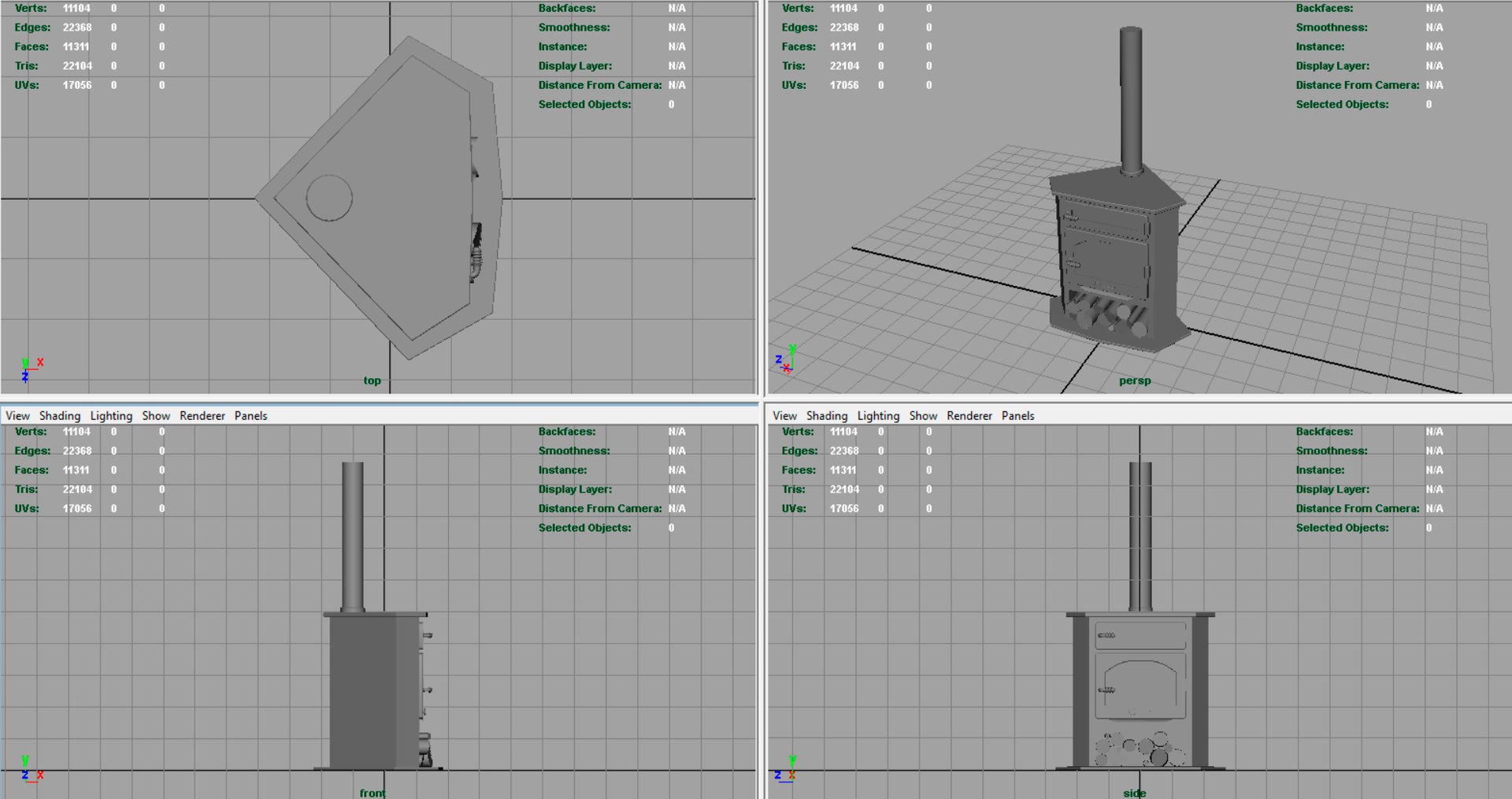
Task: Open Lighting menu in the front view panel
Action: 111,415
